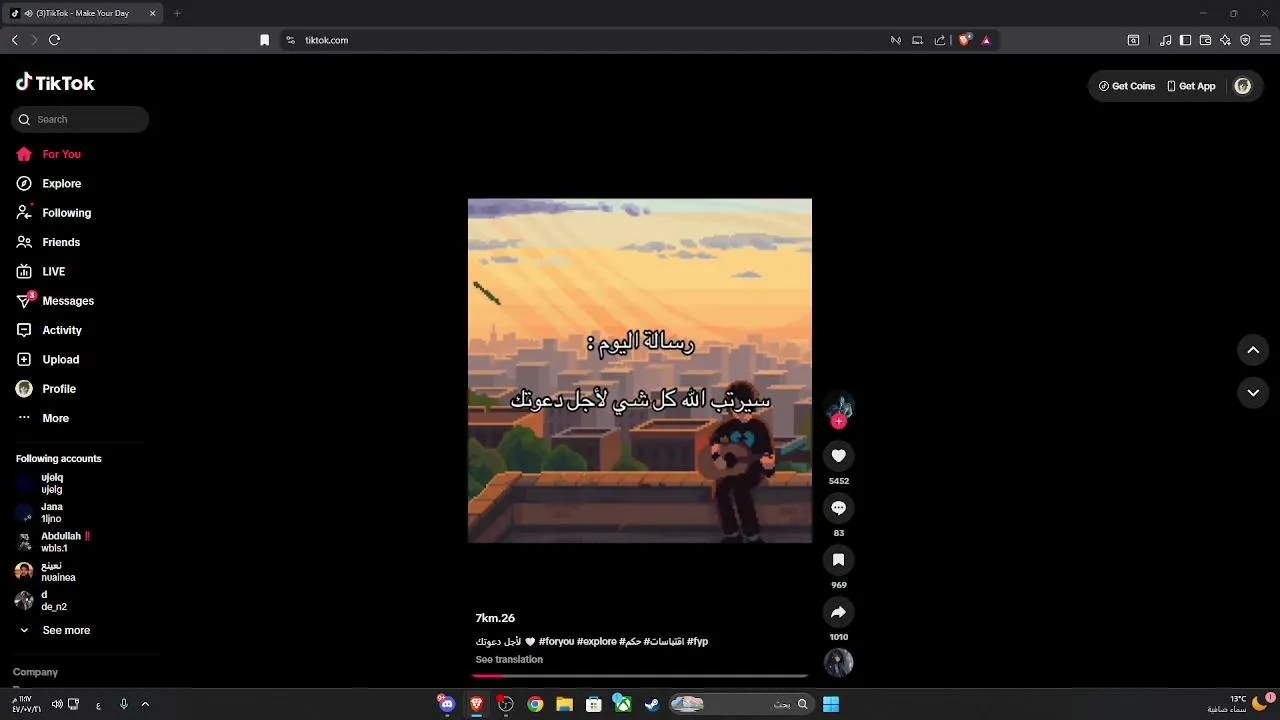Share the video with arrow icon
Viewport: 1280px width, 720px height.
[838, 612]
